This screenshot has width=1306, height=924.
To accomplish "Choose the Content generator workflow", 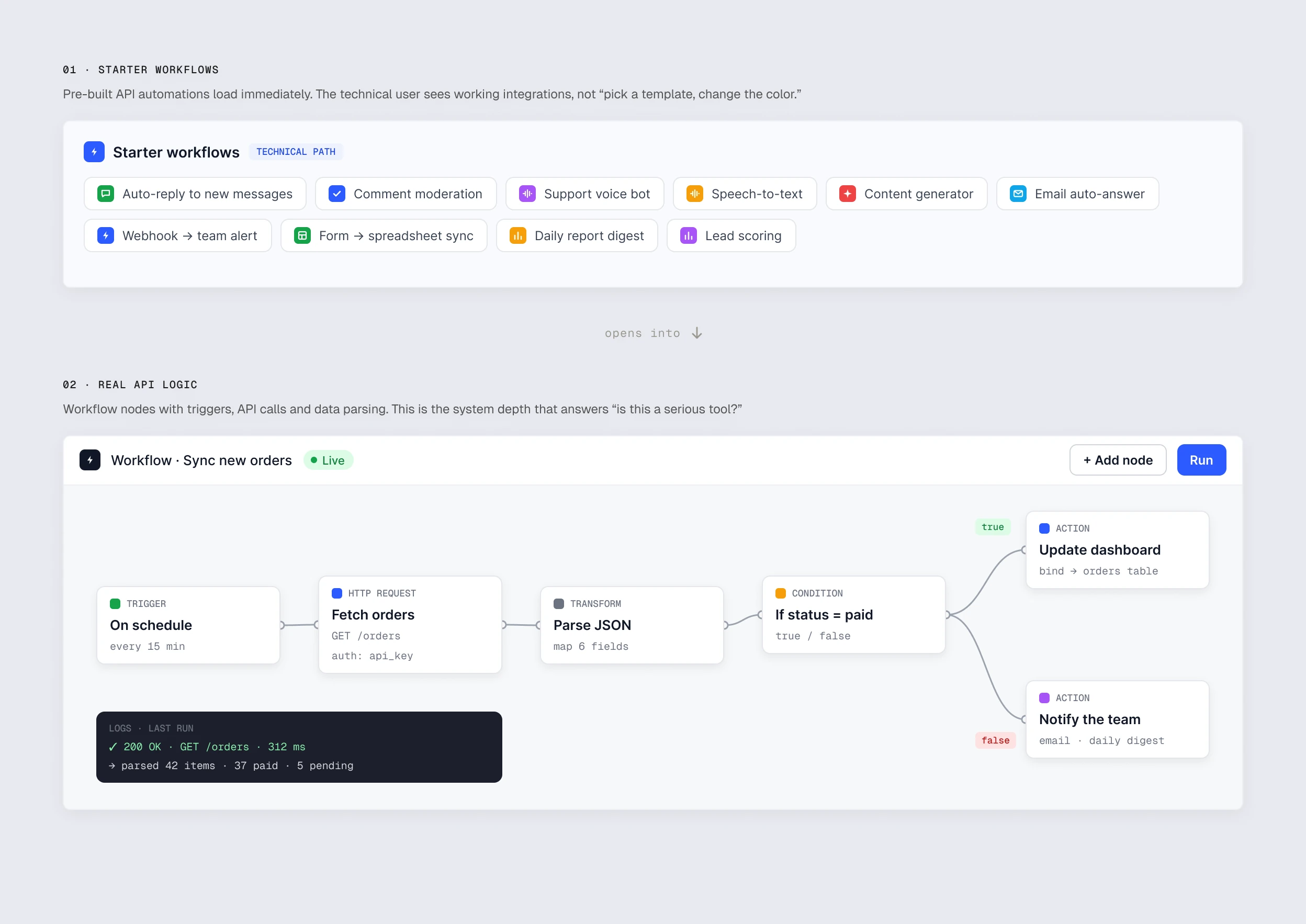I will point(906,194).
